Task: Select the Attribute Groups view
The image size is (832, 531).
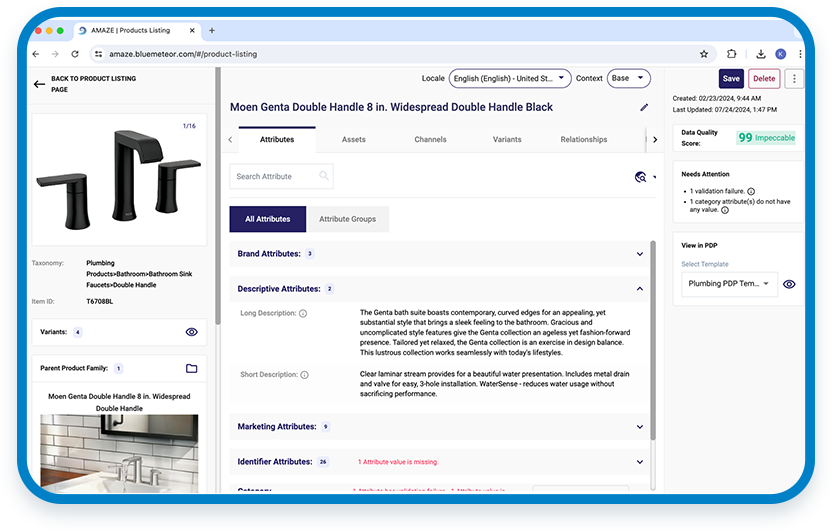Action: pyautogui.click(x=348, y=219)
